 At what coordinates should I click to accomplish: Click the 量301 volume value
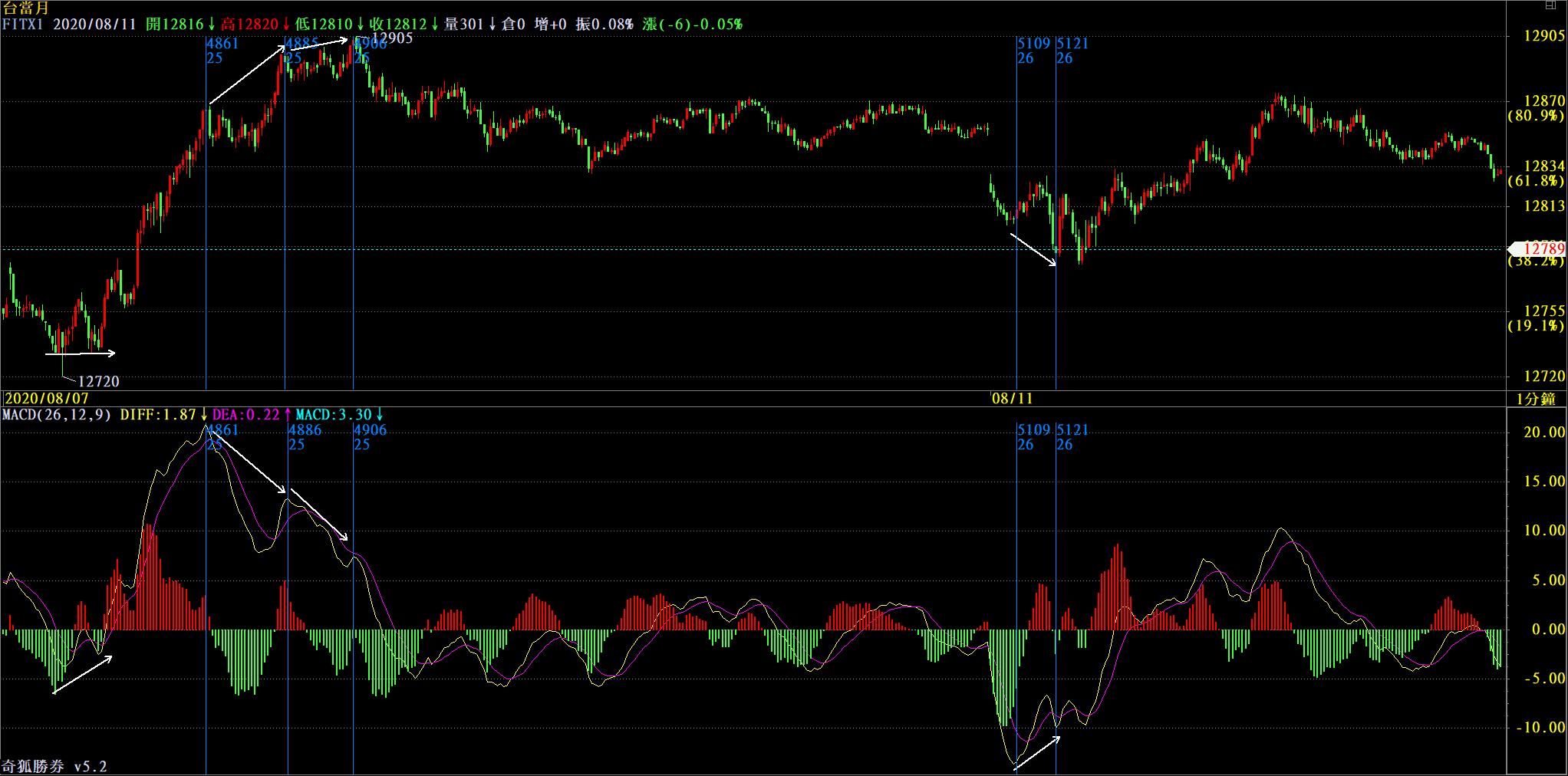click(x=464, y=25)
